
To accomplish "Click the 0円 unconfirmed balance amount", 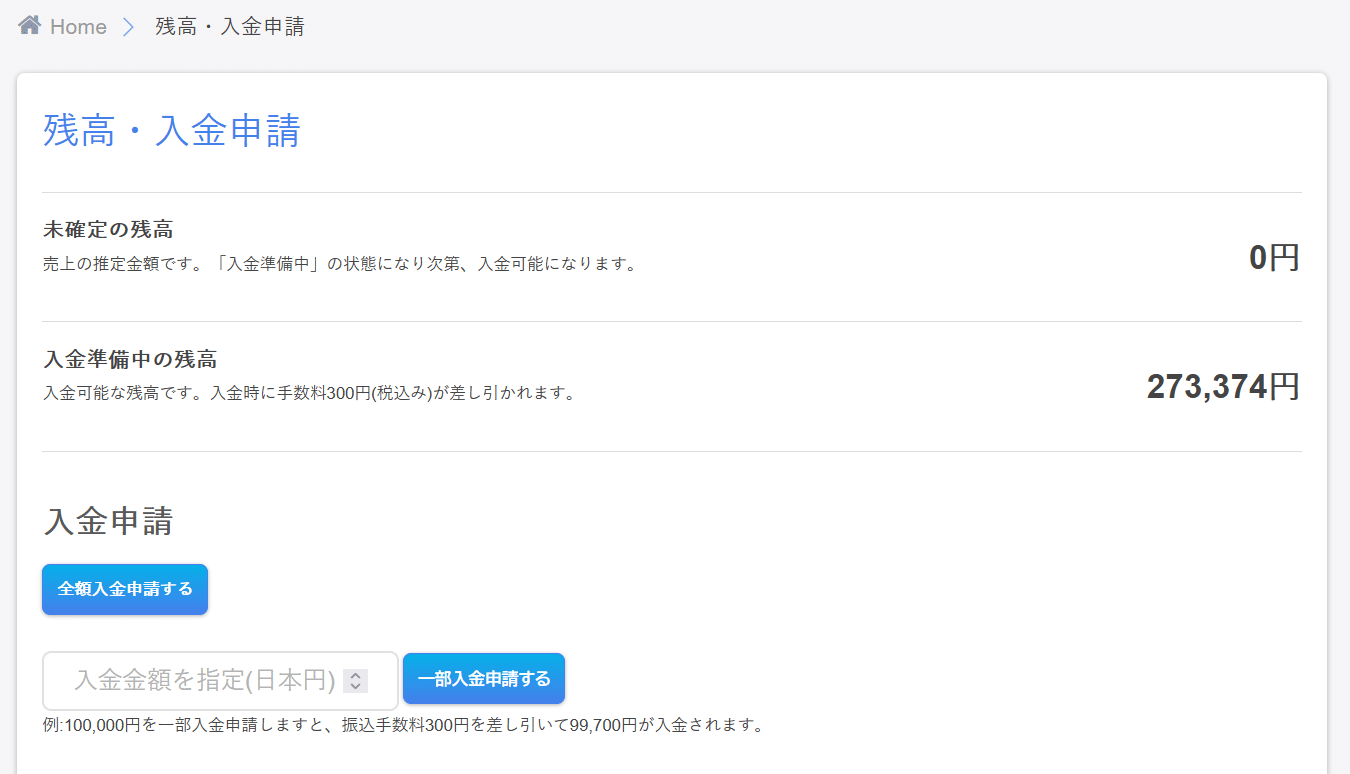I will (x=1274, y=258).
